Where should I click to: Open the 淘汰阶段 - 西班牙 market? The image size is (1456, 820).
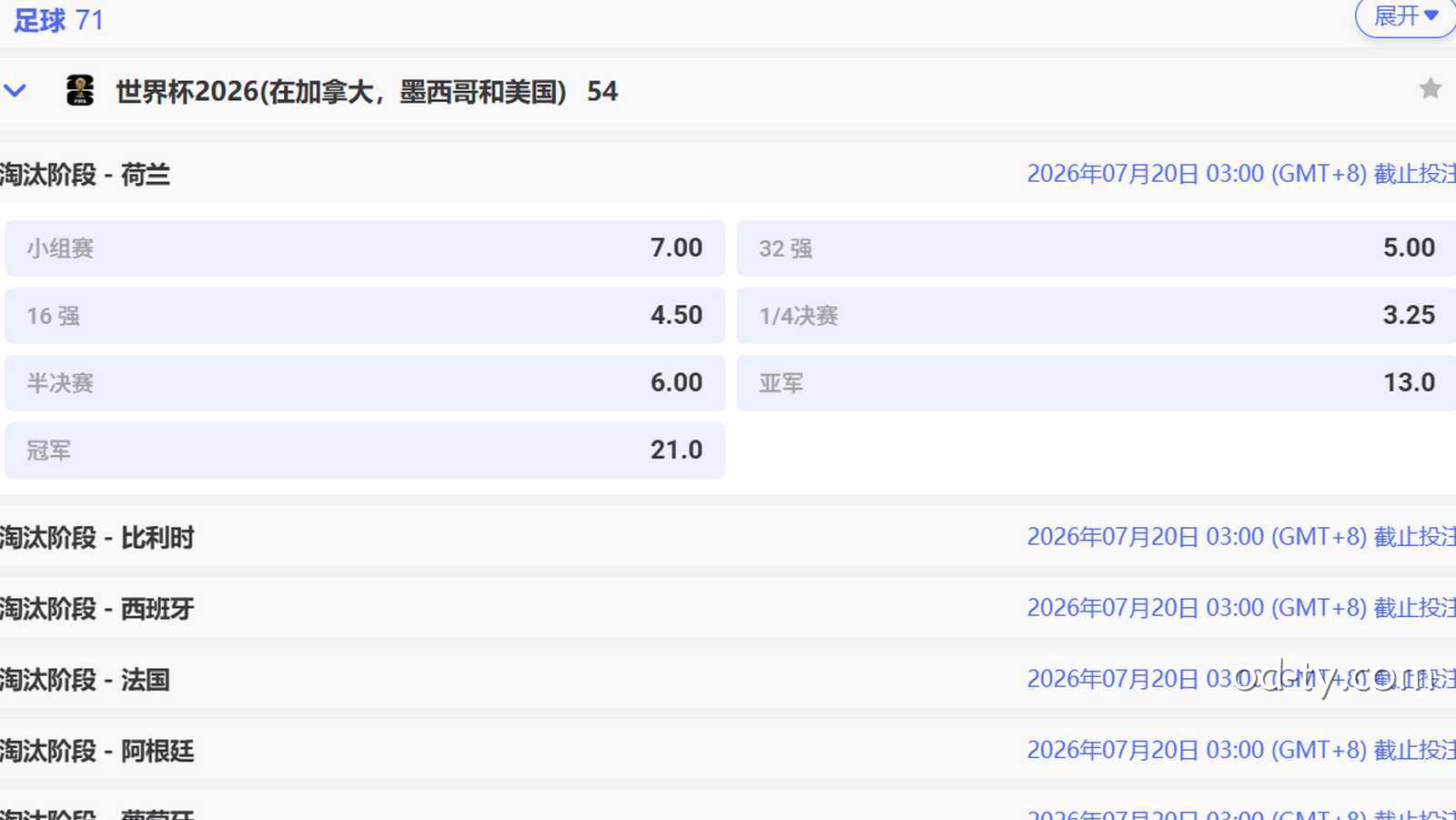96,609
